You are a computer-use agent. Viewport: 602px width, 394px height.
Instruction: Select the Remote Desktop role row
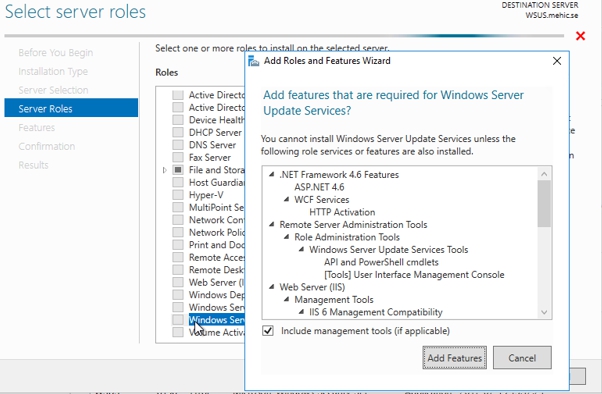coord(217,270)
